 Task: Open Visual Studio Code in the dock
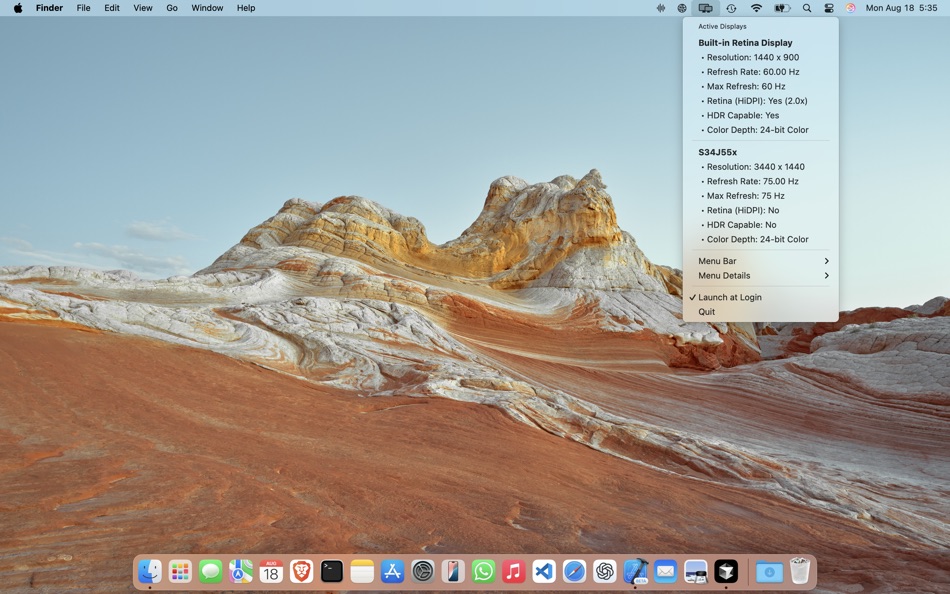[x=546, y=572]
